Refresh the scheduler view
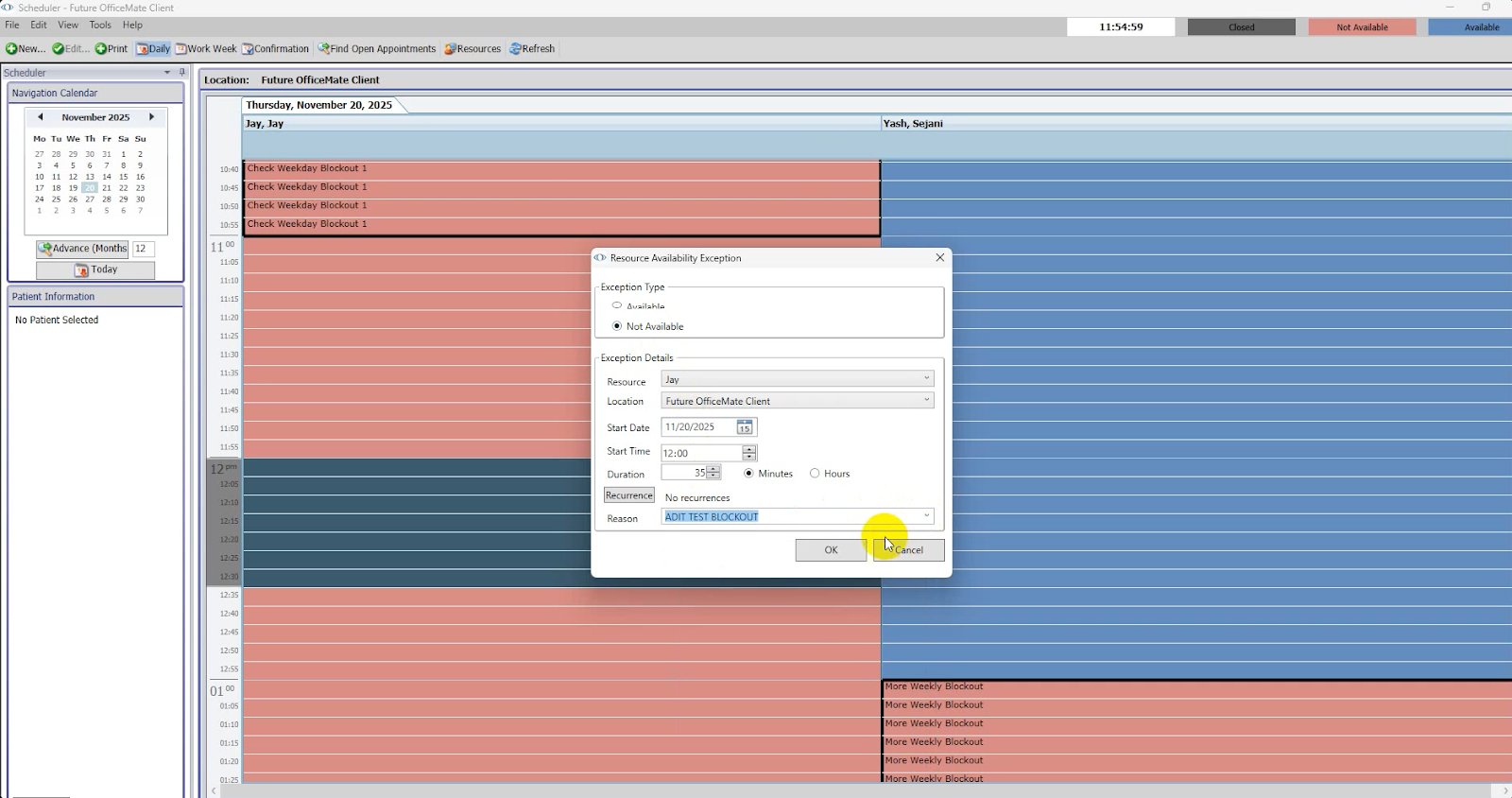Image resolution: width=1512 pixels, height=798 pixels. pyautogui.click(x=532, y=49)
